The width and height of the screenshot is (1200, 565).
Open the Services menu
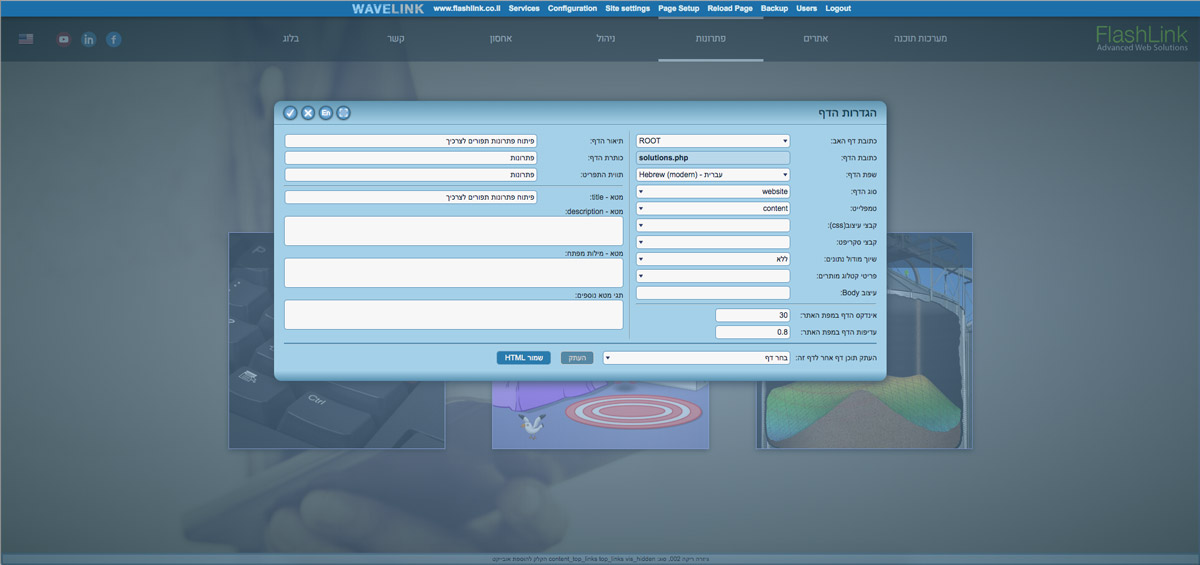coord(524,8)
